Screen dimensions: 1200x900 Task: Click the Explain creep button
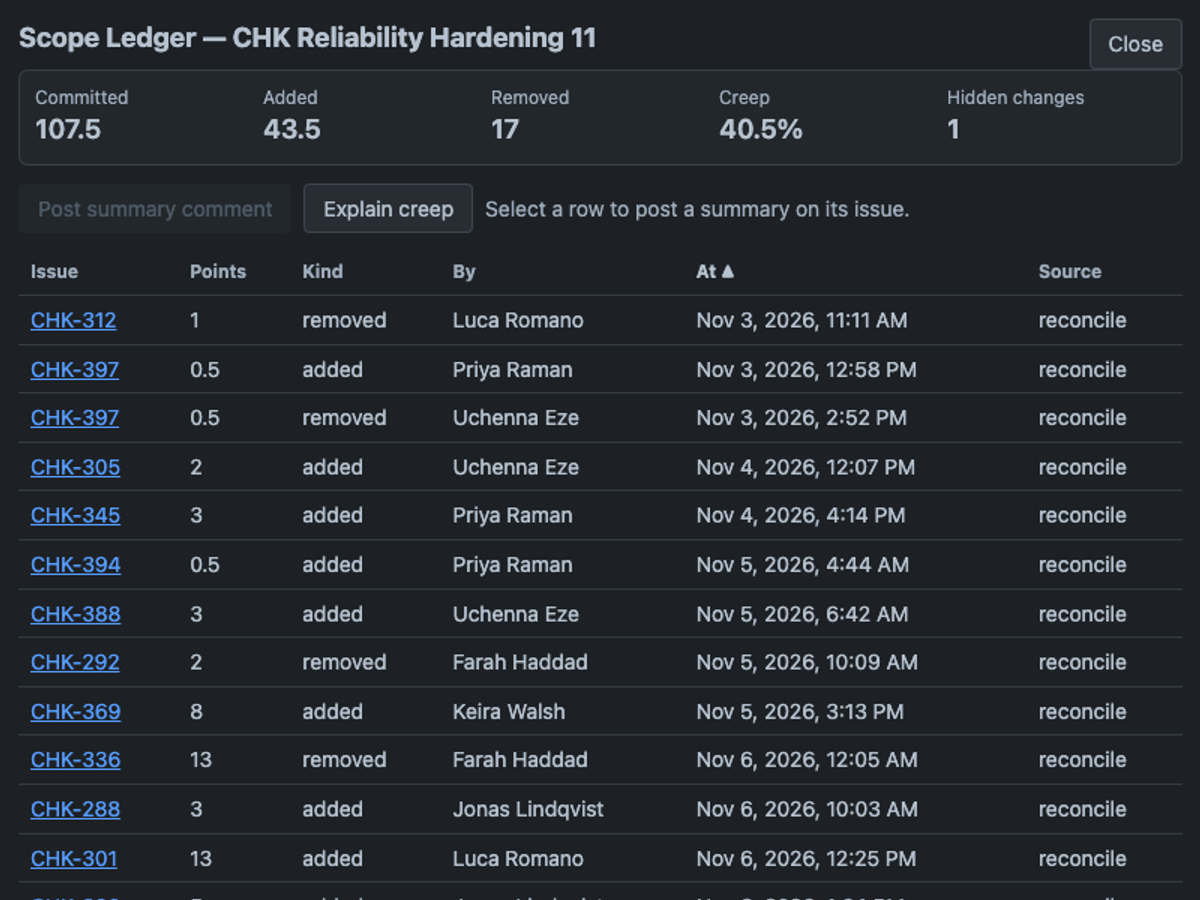click(x=388, y=209)
